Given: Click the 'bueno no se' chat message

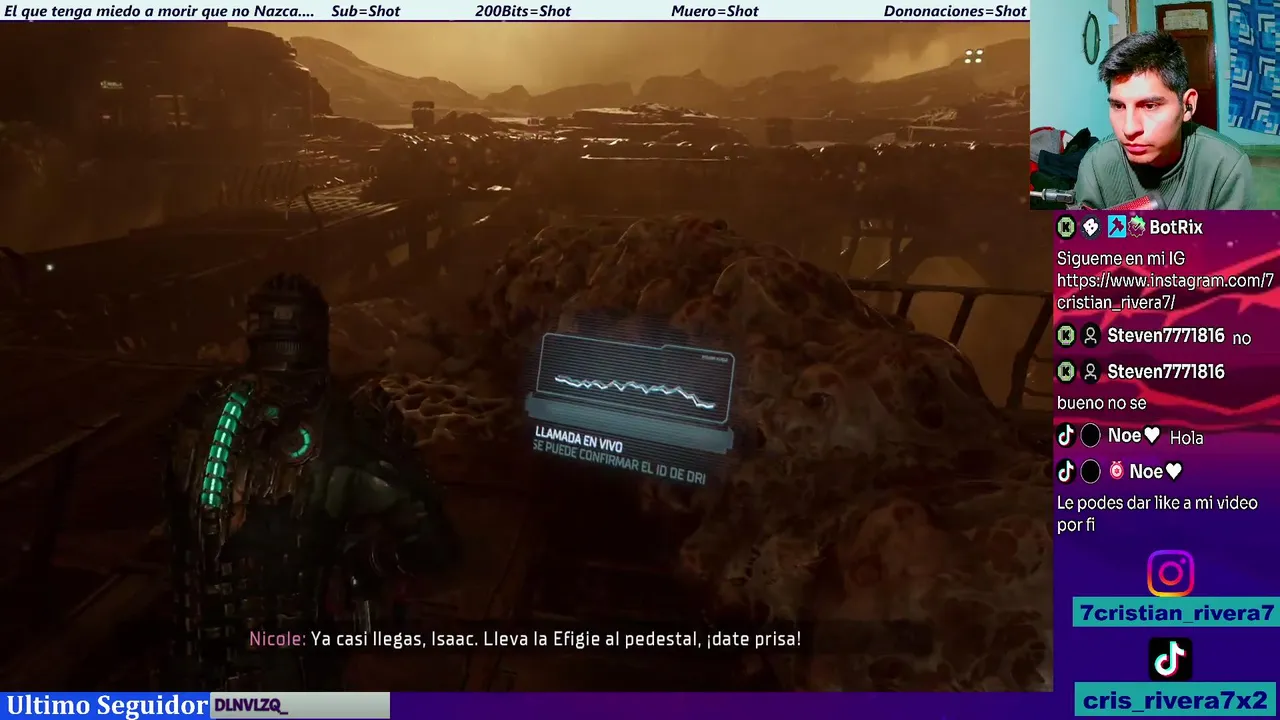Looking at the screenshot, I should click(1101, 403).
